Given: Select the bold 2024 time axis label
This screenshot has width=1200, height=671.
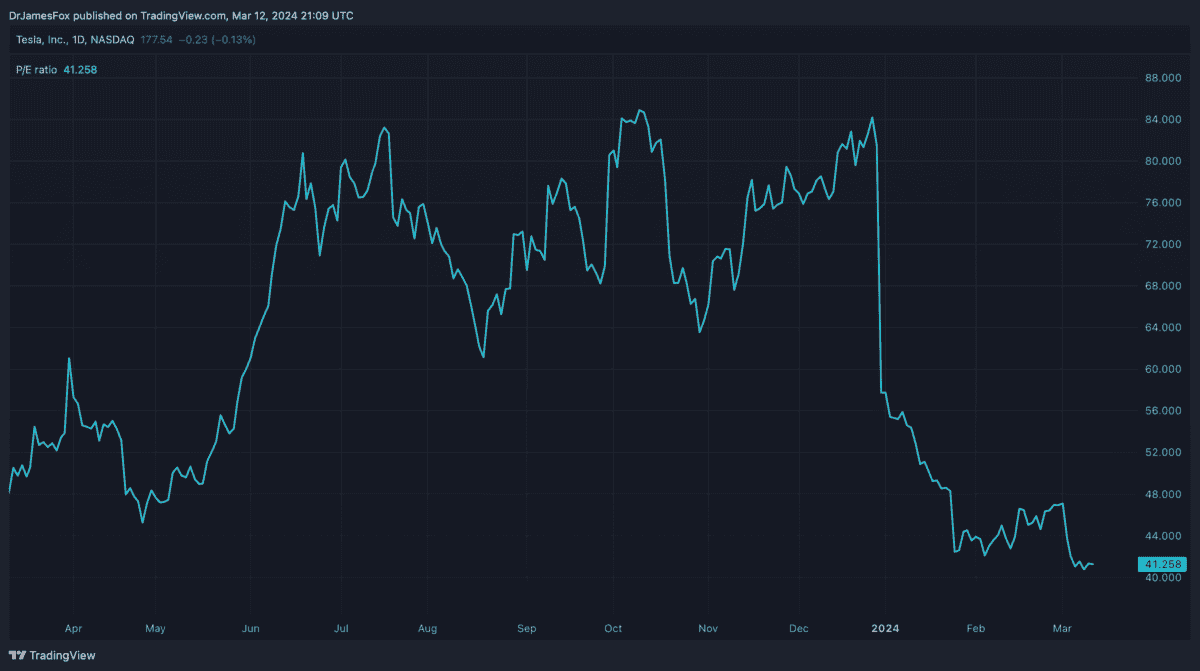Looking at the screenshot, I should (885, 629).
